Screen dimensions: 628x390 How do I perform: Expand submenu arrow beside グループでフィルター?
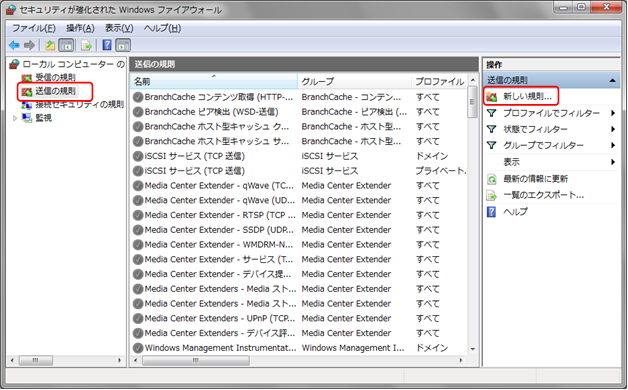tap(612, 145)
